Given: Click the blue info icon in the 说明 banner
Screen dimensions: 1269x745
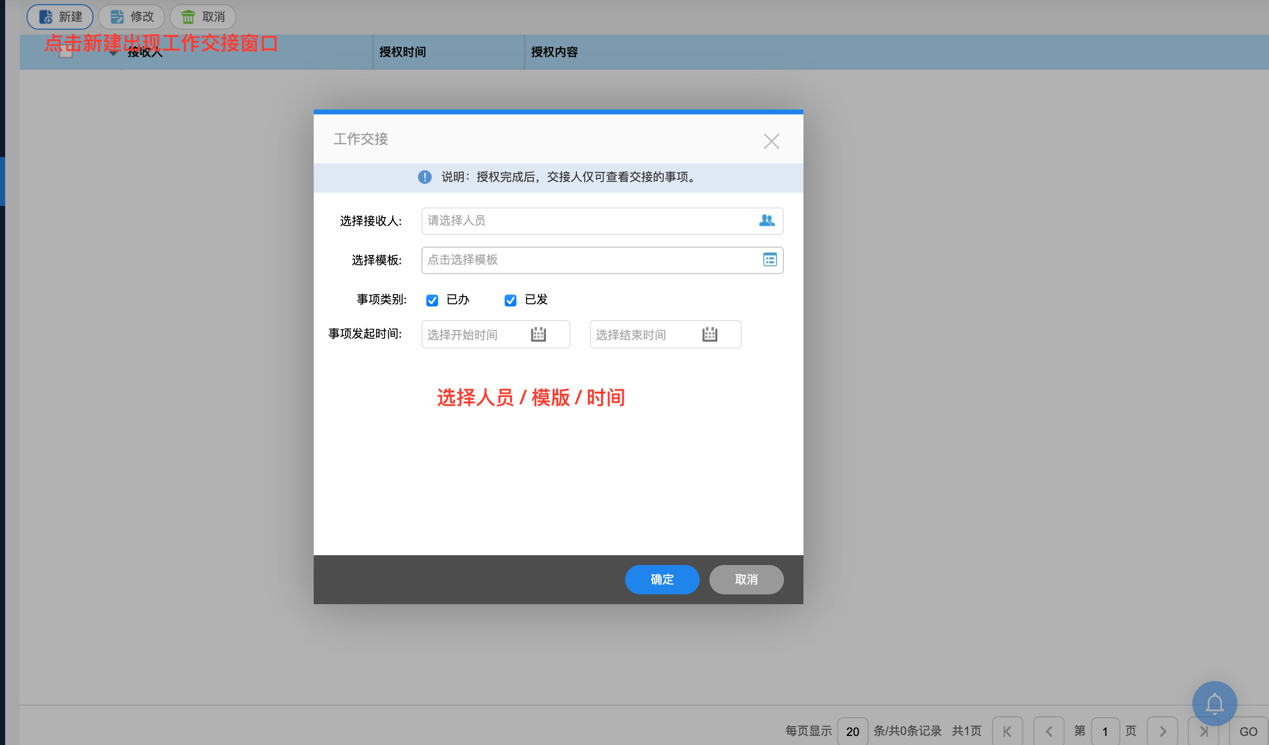Looking at the screenshot, I should click(x=424, y=177).
